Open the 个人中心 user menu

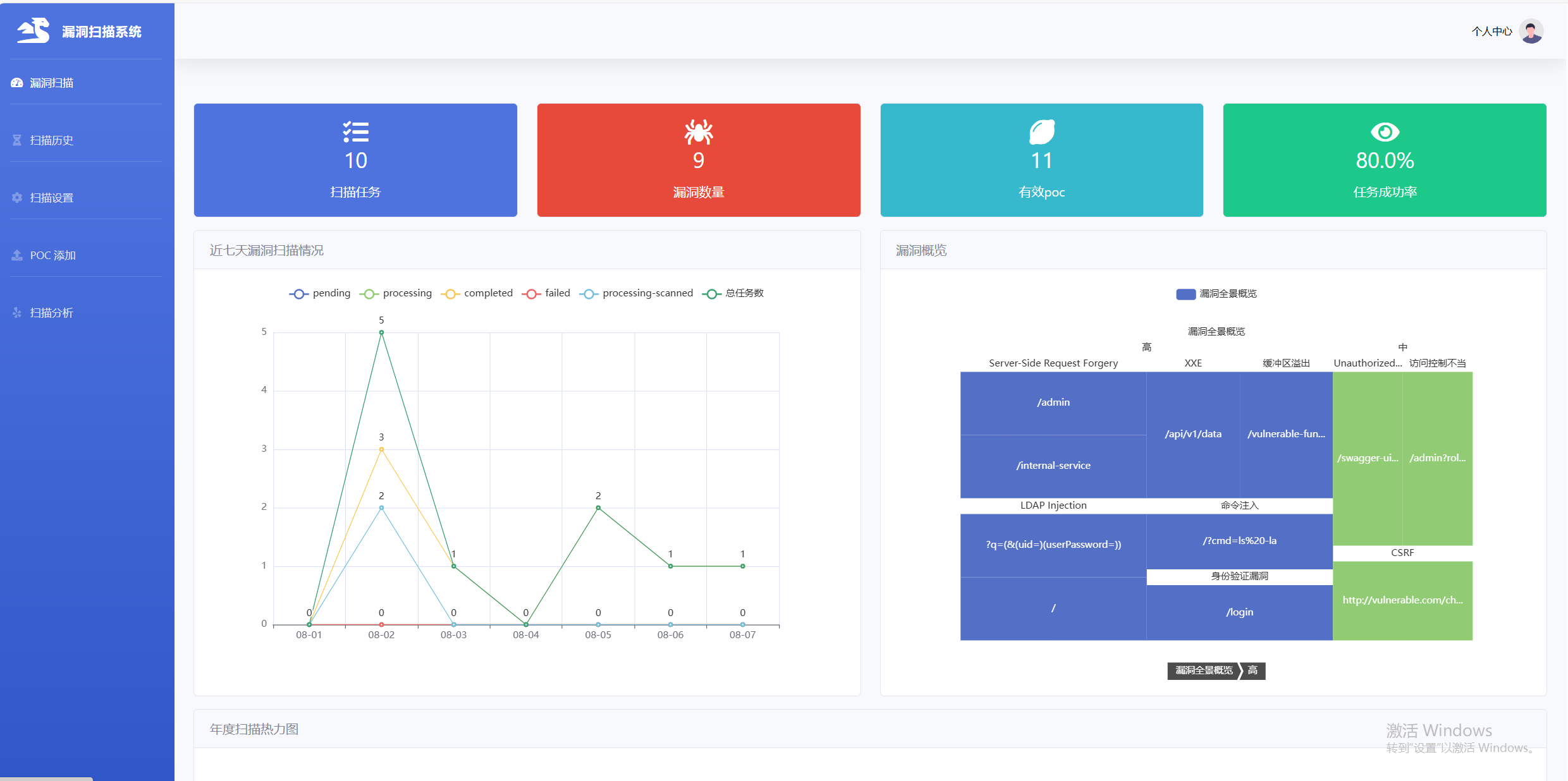click(x=1491, y=32)
